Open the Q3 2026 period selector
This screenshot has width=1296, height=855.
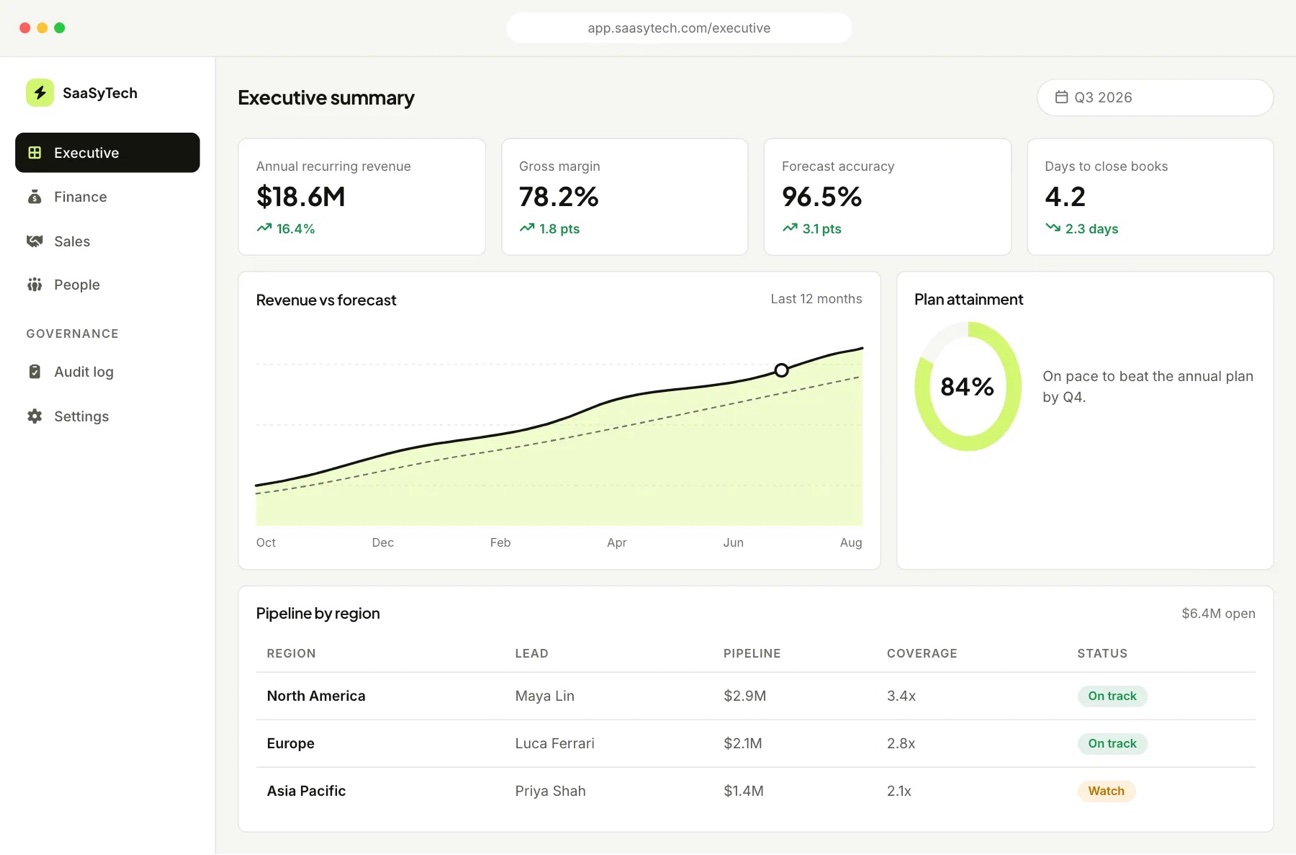tap(1155, 97)
